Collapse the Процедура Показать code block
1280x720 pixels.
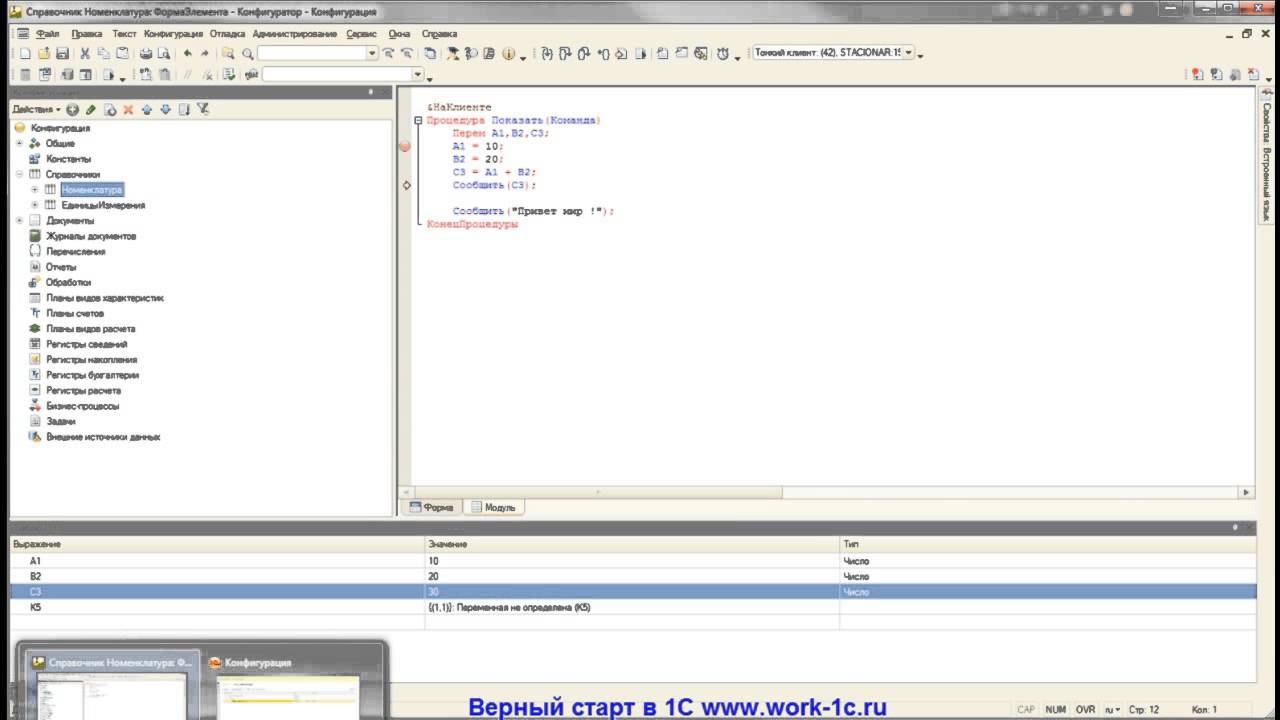pyautogui.click(x=419, y=120)
